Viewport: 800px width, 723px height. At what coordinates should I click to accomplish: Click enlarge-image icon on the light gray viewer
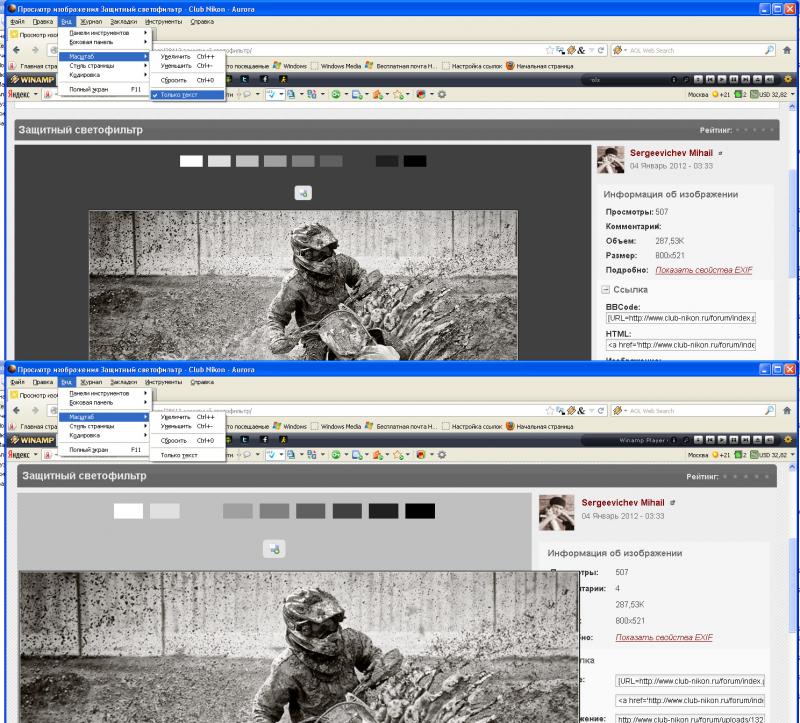(x=274, y=549)
